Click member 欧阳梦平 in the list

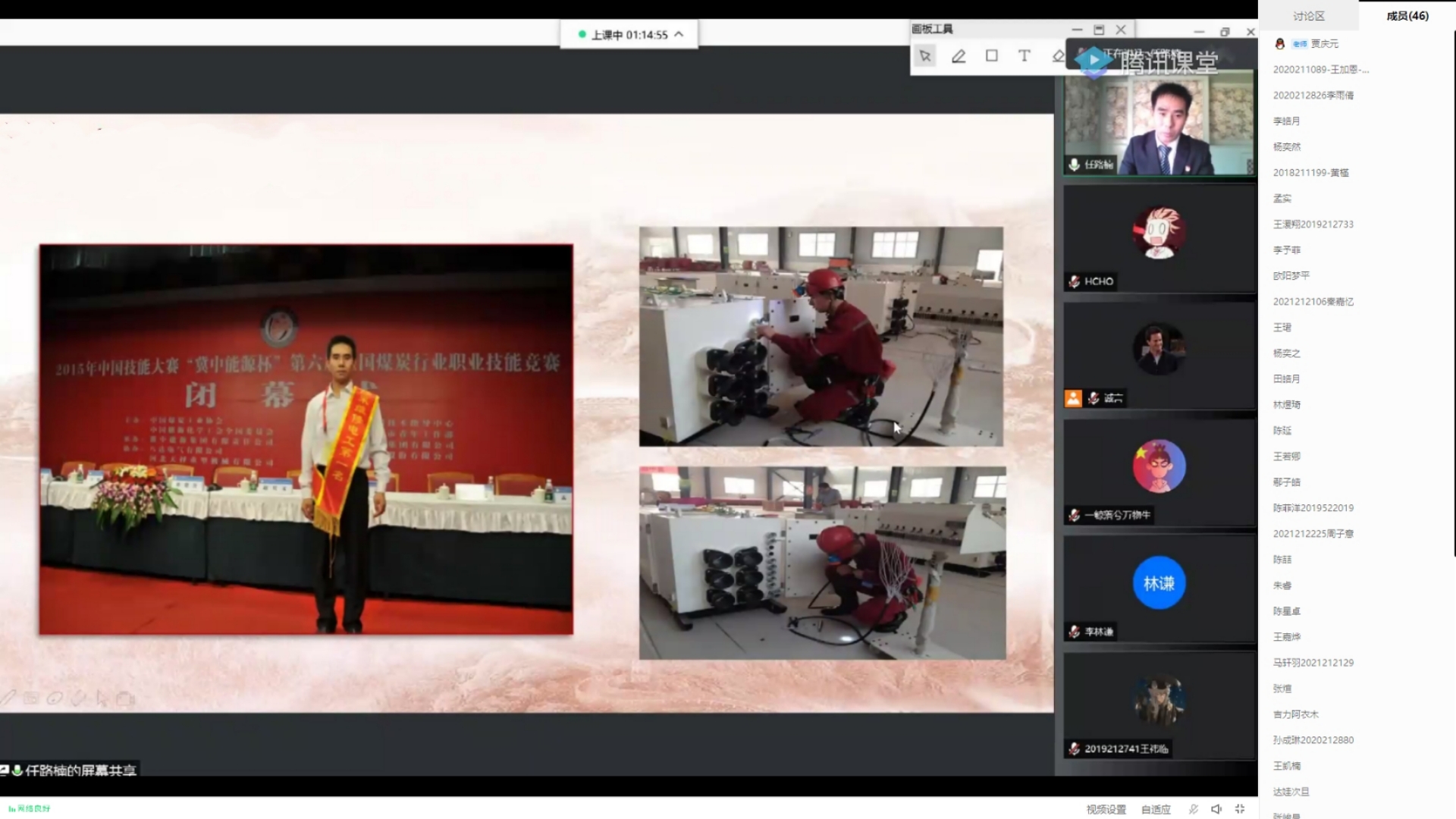(1291, 276)
